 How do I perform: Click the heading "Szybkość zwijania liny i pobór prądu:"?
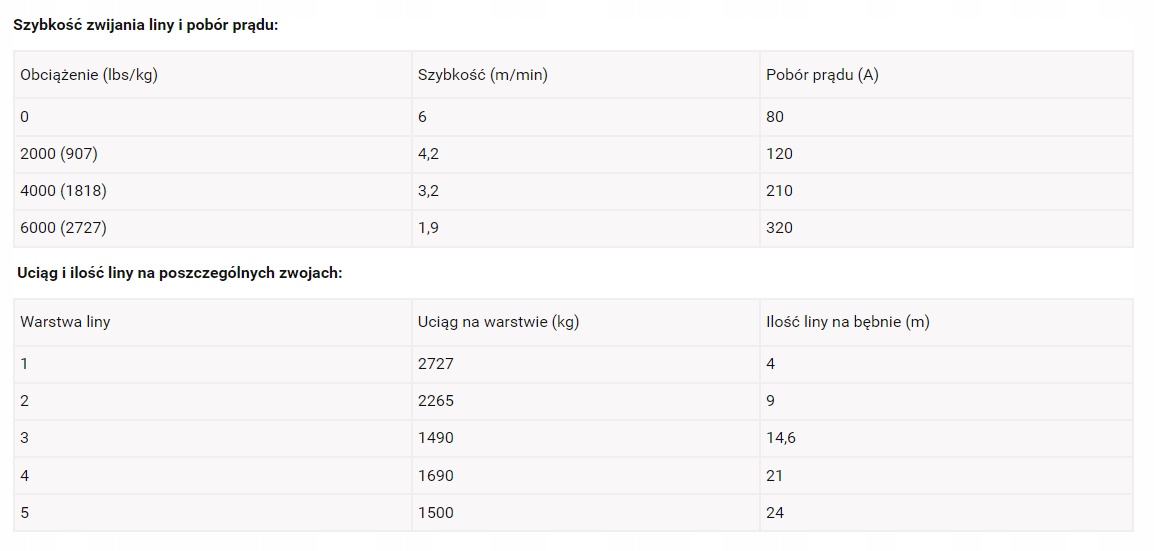click(145, 24)
